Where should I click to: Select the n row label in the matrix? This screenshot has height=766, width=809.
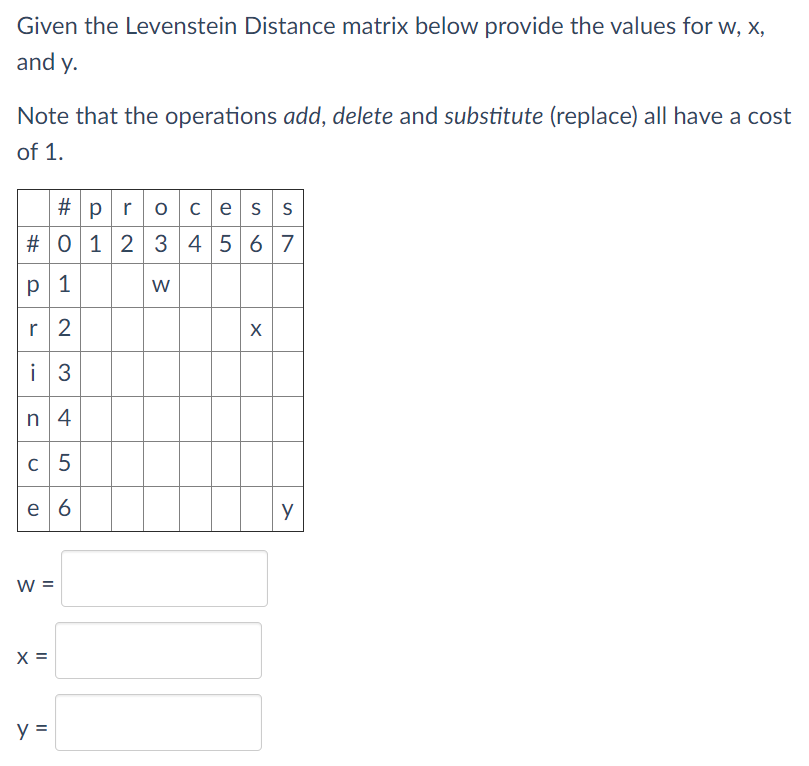point(33,418)
